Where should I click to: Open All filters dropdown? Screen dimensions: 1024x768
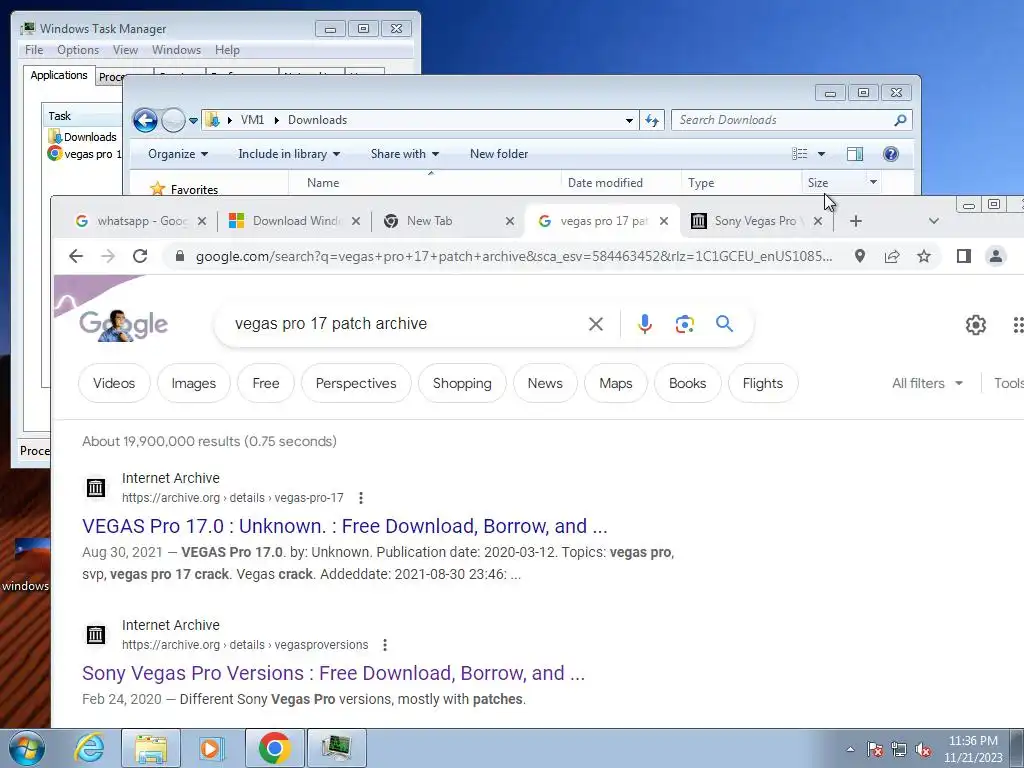click(927, 383)
